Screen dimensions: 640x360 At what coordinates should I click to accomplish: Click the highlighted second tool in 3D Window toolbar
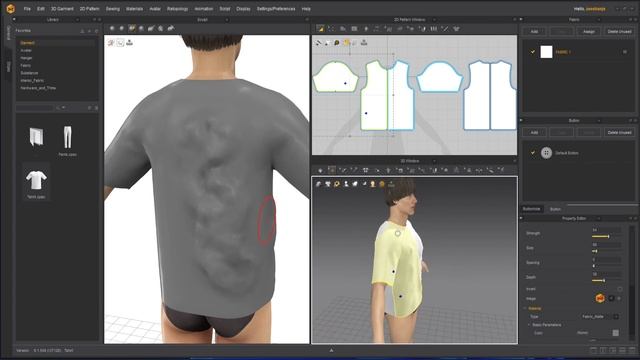332,170
